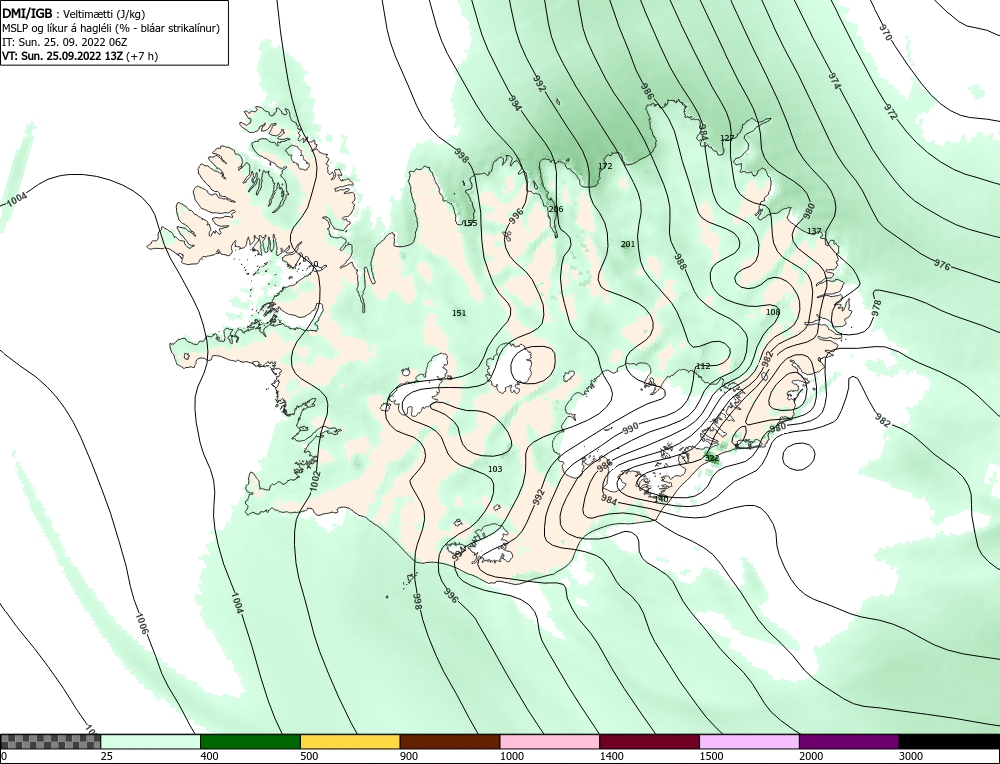The width and height of the screenshot is (1000, 764).
Task: Click the legend tick label '1400'
Action: coord(611,756)
